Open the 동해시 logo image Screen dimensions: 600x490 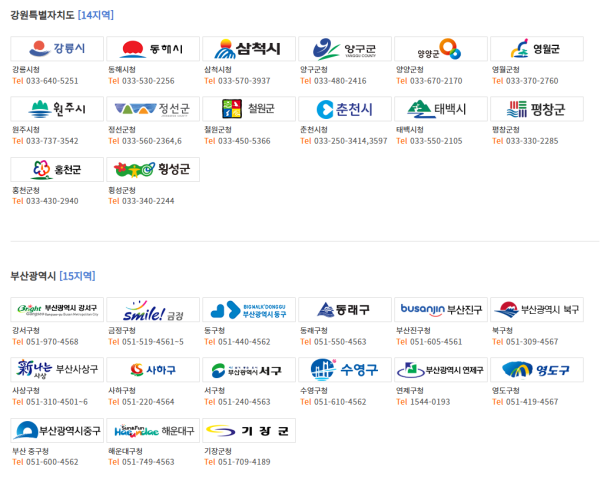153,49
